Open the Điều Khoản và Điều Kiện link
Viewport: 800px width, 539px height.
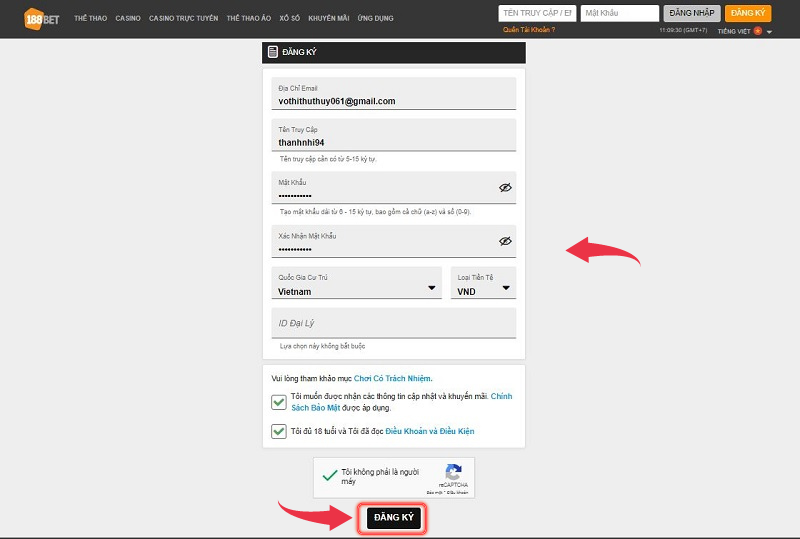[430, 431]
